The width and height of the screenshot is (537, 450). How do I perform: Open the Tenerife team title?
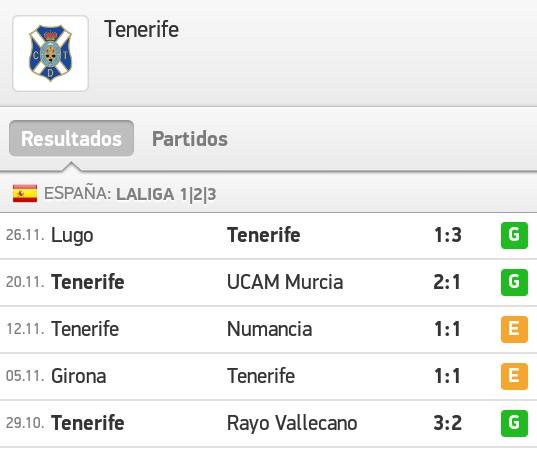141,29
